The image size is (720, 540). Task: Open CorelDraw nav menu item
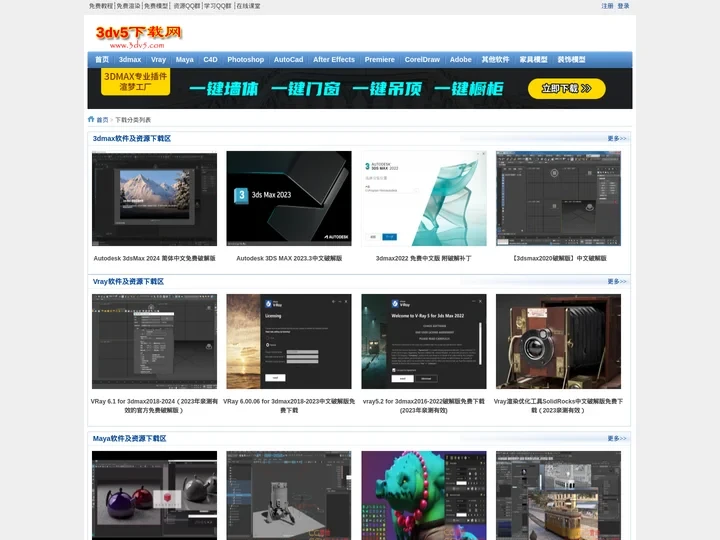pos(422,60)
